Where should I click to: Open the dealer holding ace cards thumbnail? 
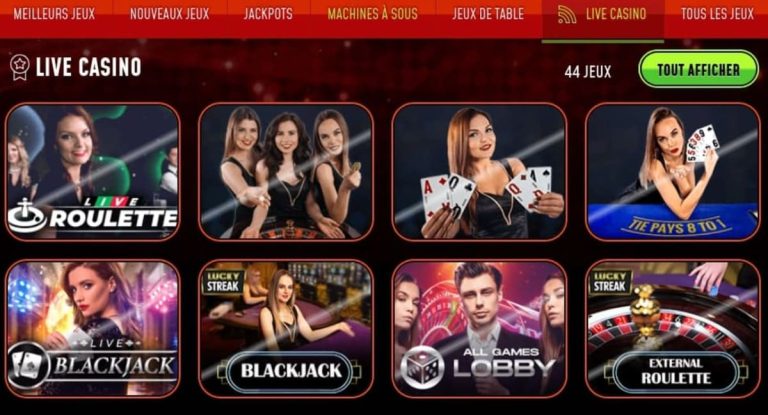479,172
